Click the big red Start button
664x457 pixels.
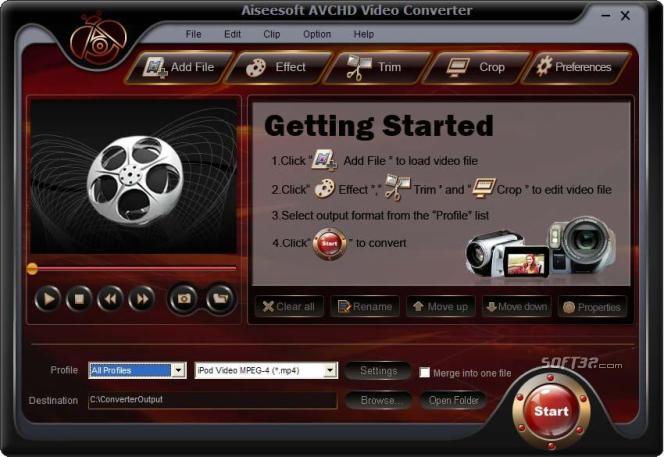coord(551,411)
